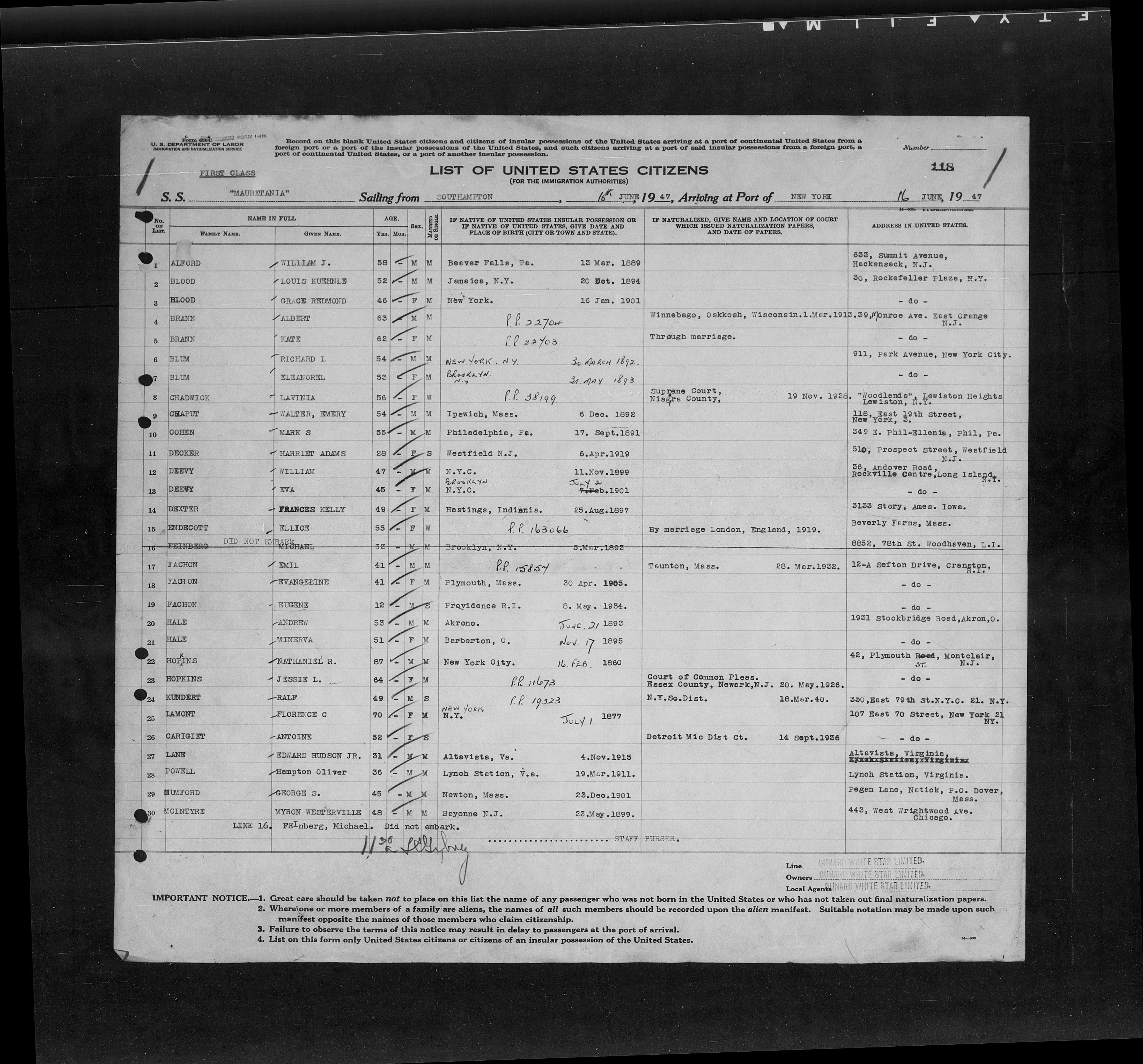Image resolution: width=1143 pixels, height=1064 pixels.
Task: Select the 'DID NOT EMBARK' annotation
Action: [258, 541]
